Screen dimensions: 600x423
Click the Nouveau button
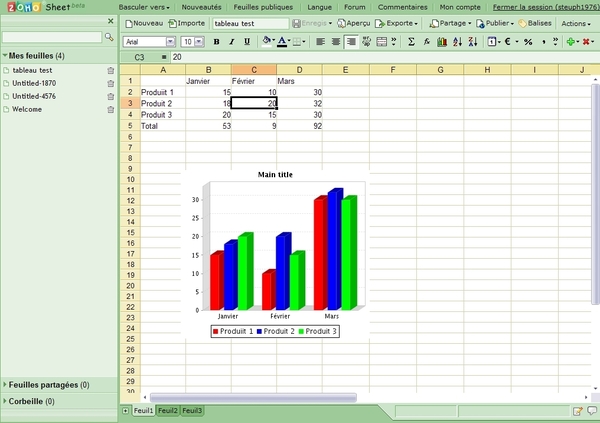point(144,22)
